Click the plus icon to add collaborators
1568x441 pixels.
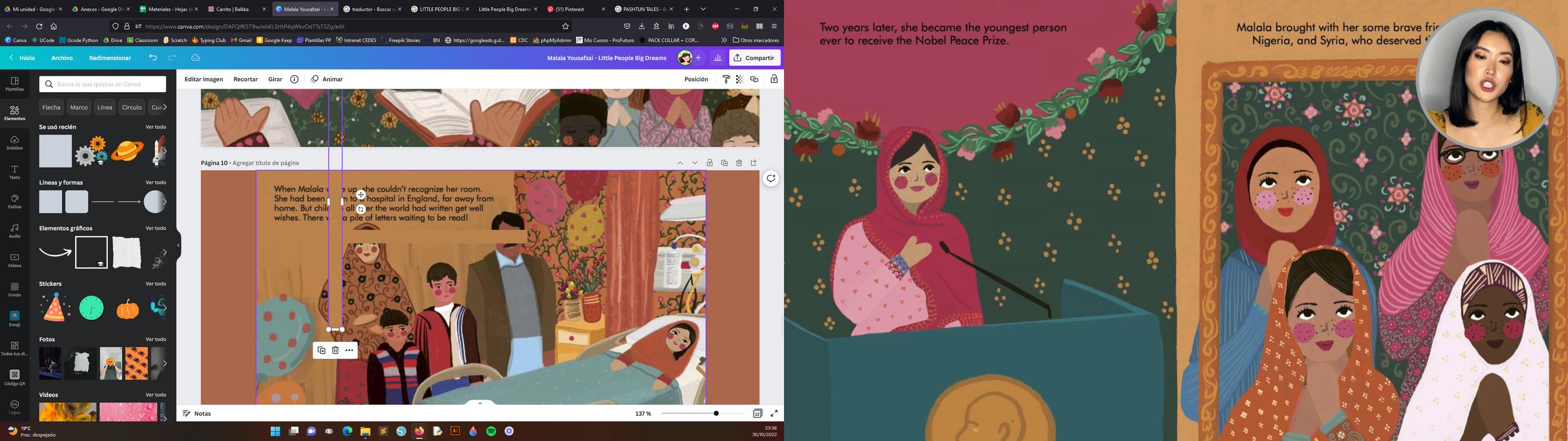coord(699,58)
